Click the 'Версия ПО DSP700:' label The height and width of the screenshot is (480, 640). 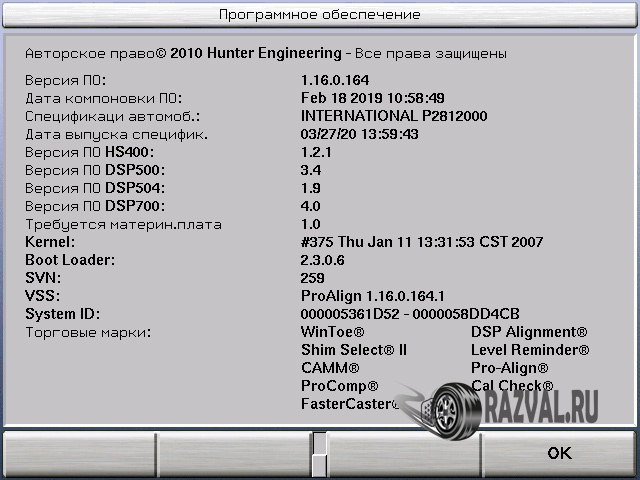[95, 206]
